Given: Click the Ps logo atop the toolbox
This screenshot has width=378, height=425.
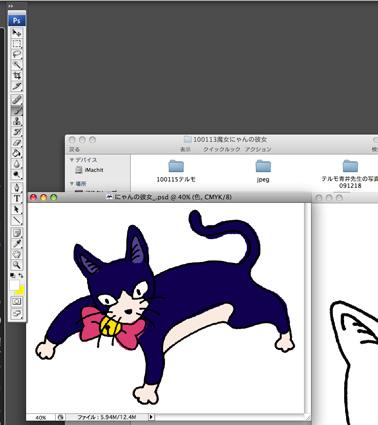Looking at the screenshot, I should tap(16, 21).
